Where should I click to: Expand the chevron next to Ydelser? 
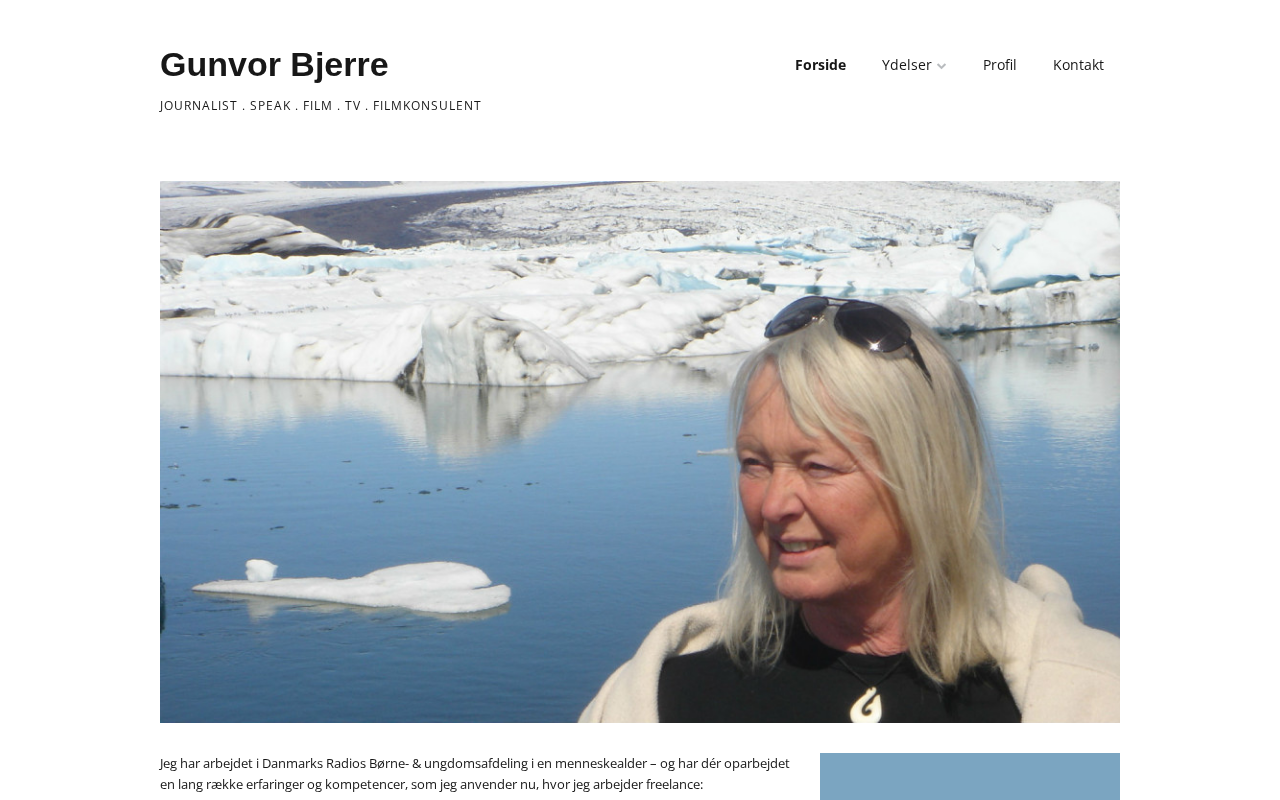(x=941, y=66)
